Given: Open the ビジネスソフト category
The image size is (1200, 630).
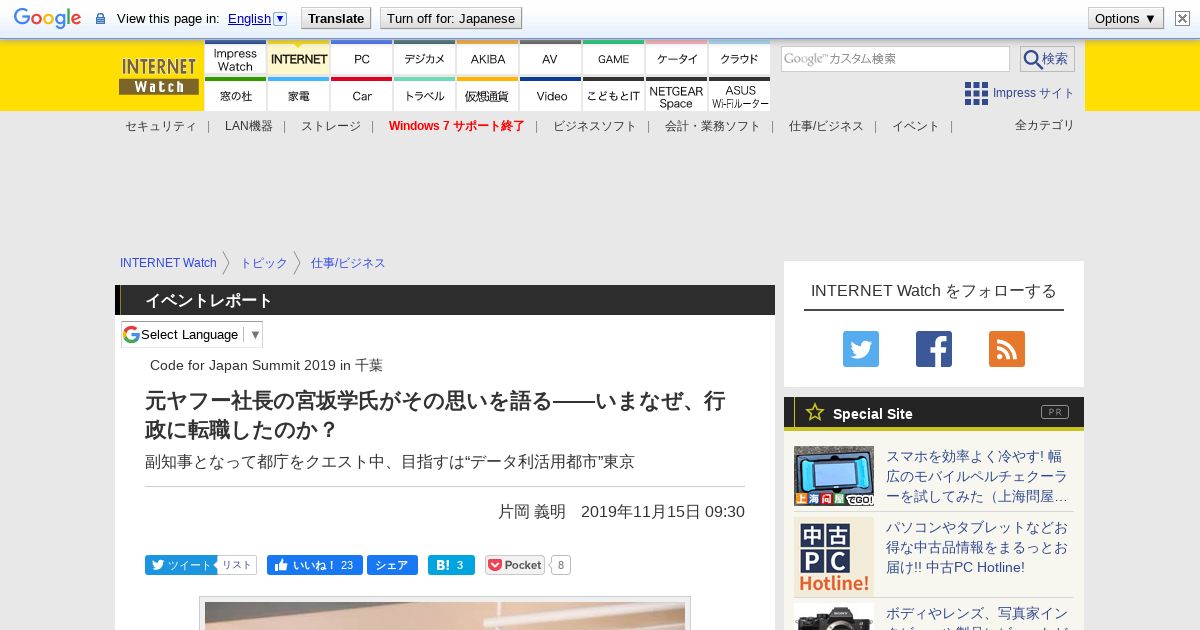Looking at the screenshot, I should coord(594,126).
